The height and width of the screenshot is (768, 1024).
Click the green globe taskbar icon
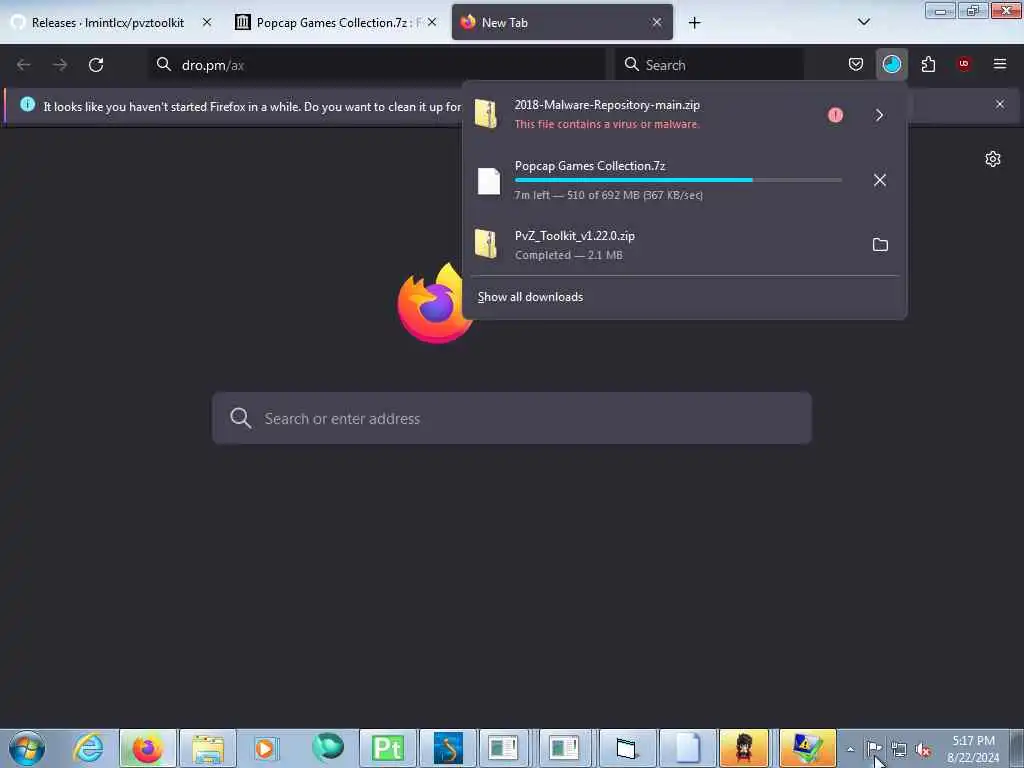tap(327, 748)
